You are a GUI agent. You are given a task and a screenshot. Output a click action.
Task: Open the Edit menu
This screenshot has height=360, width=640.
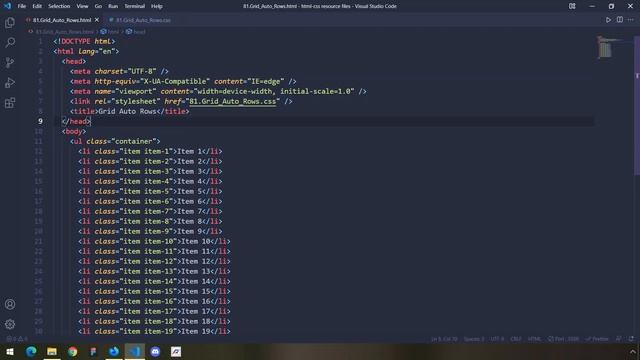tap(37, 6)
